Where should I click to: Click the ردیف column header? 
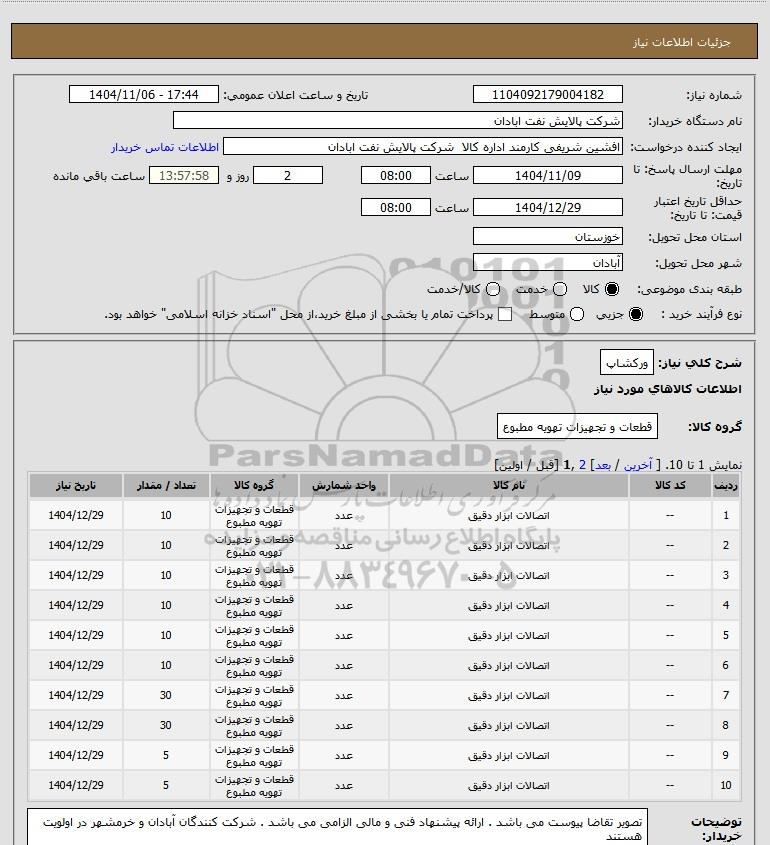point(725,486)
